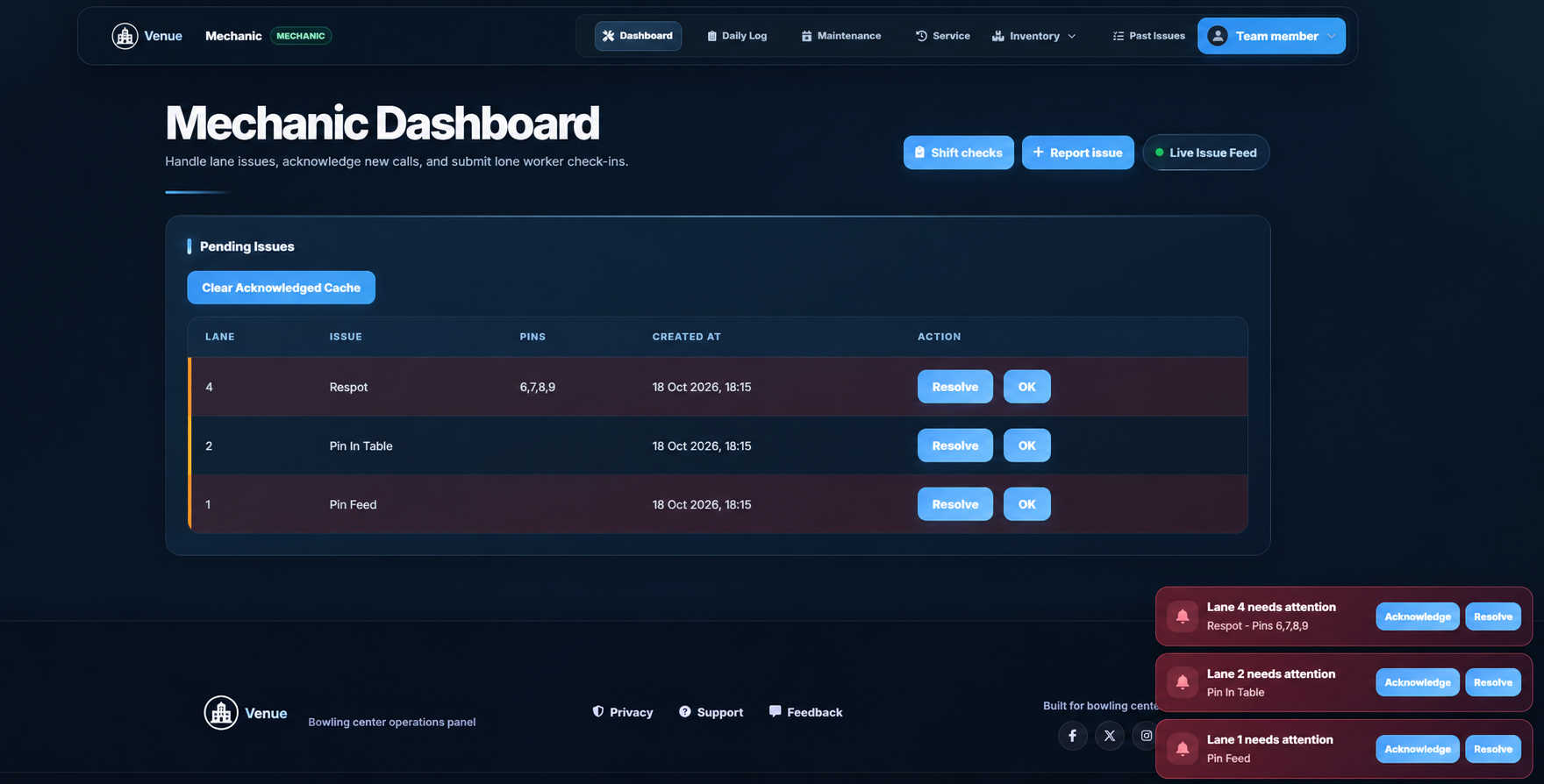The image size is (1544, 784).
Task: Resolve the Lane 4 Respot issue
Action: pyautogui.click(x=955, y=387)
